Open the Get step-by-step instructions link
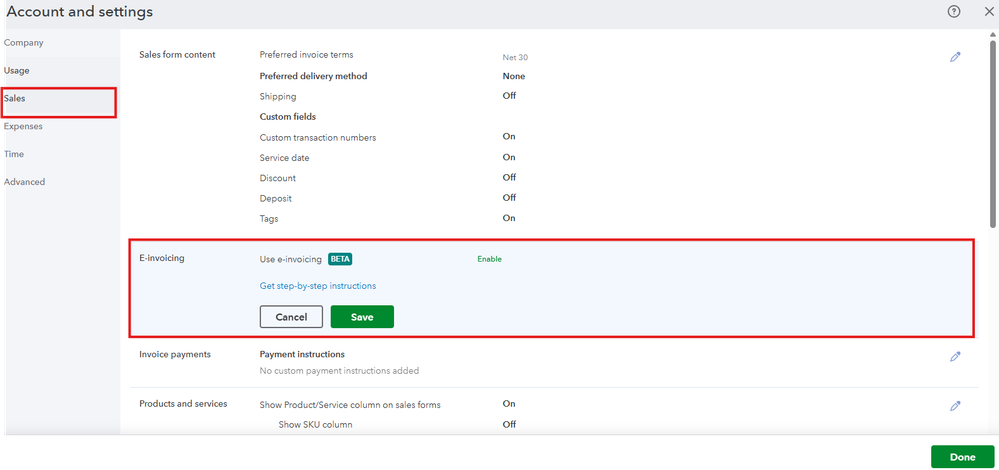Image resolution: width=999 pixels, height=470 pixels. click(318, 286)
